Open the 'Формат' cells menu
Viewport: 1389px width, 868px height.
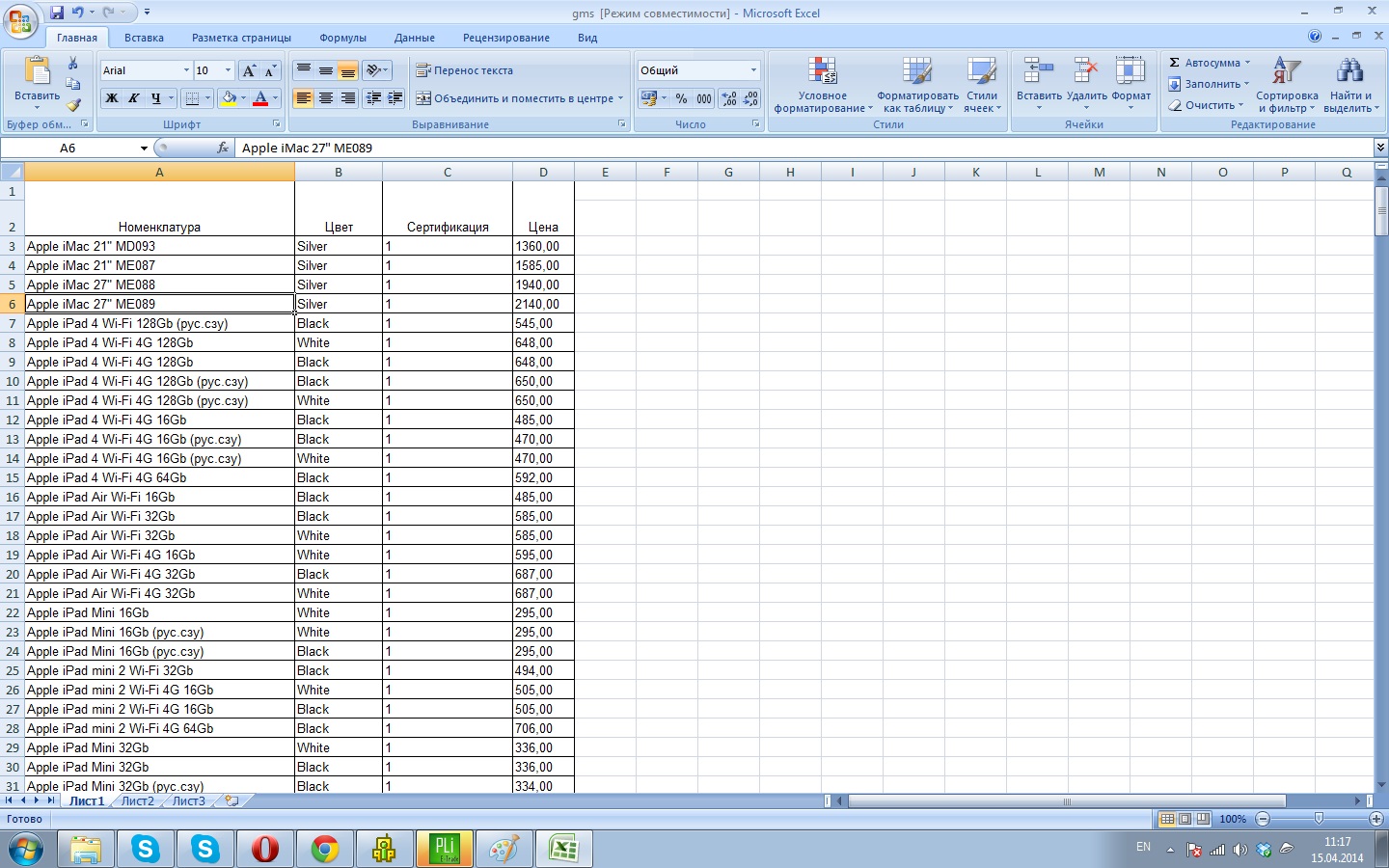point(1130,85)
